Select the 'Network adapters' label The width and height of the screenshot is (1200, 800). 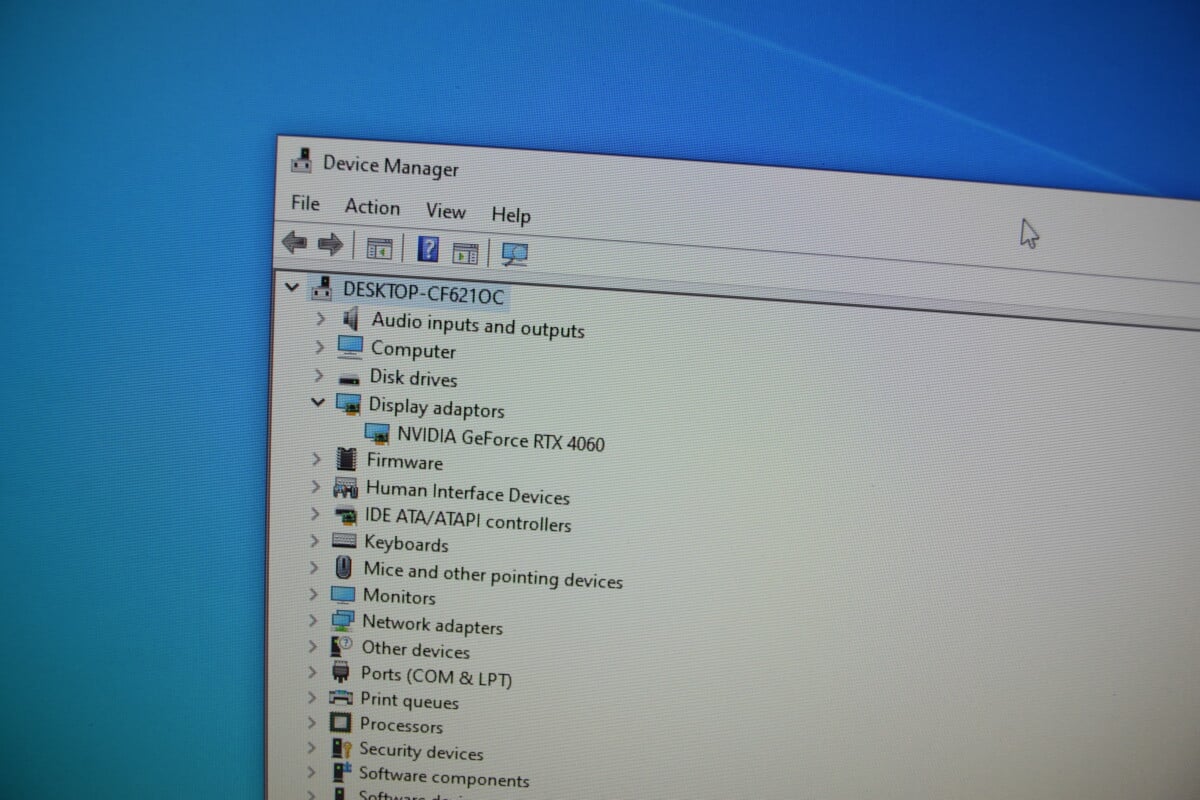click(432, 624)
